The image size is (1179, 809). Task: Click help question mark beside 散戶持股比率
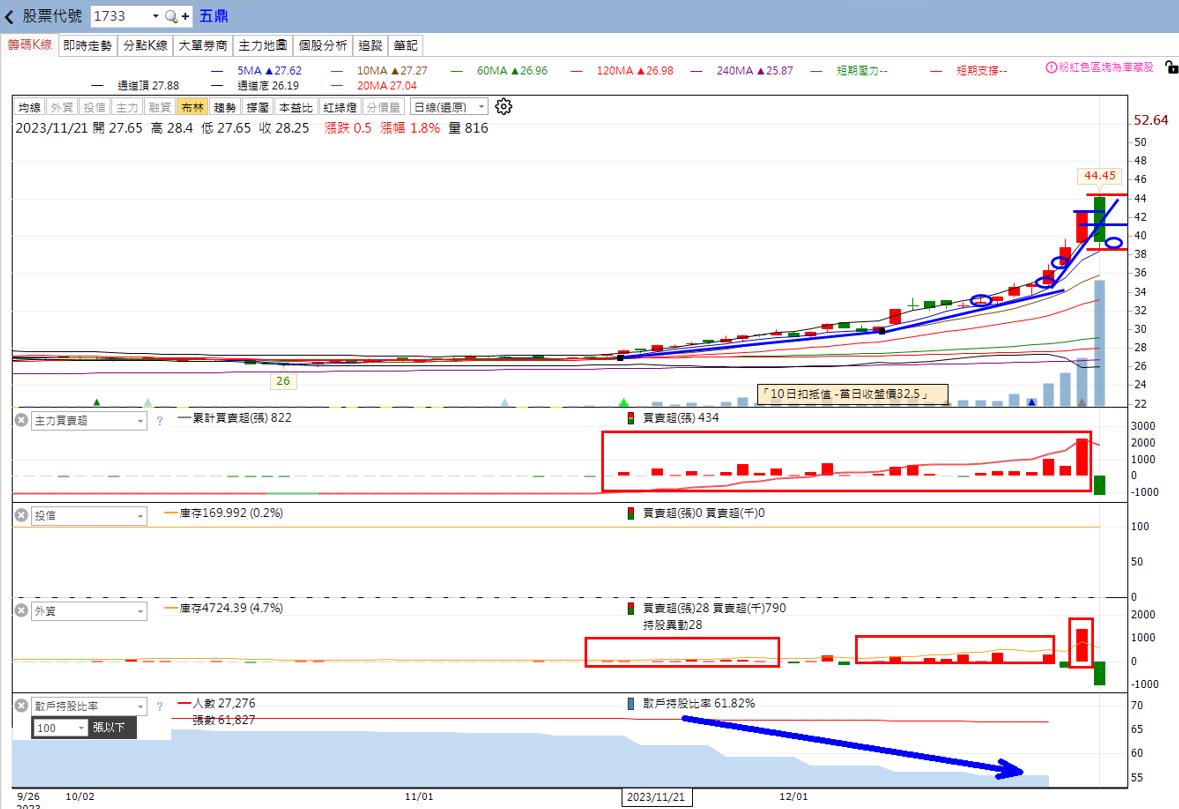(159, 707)
